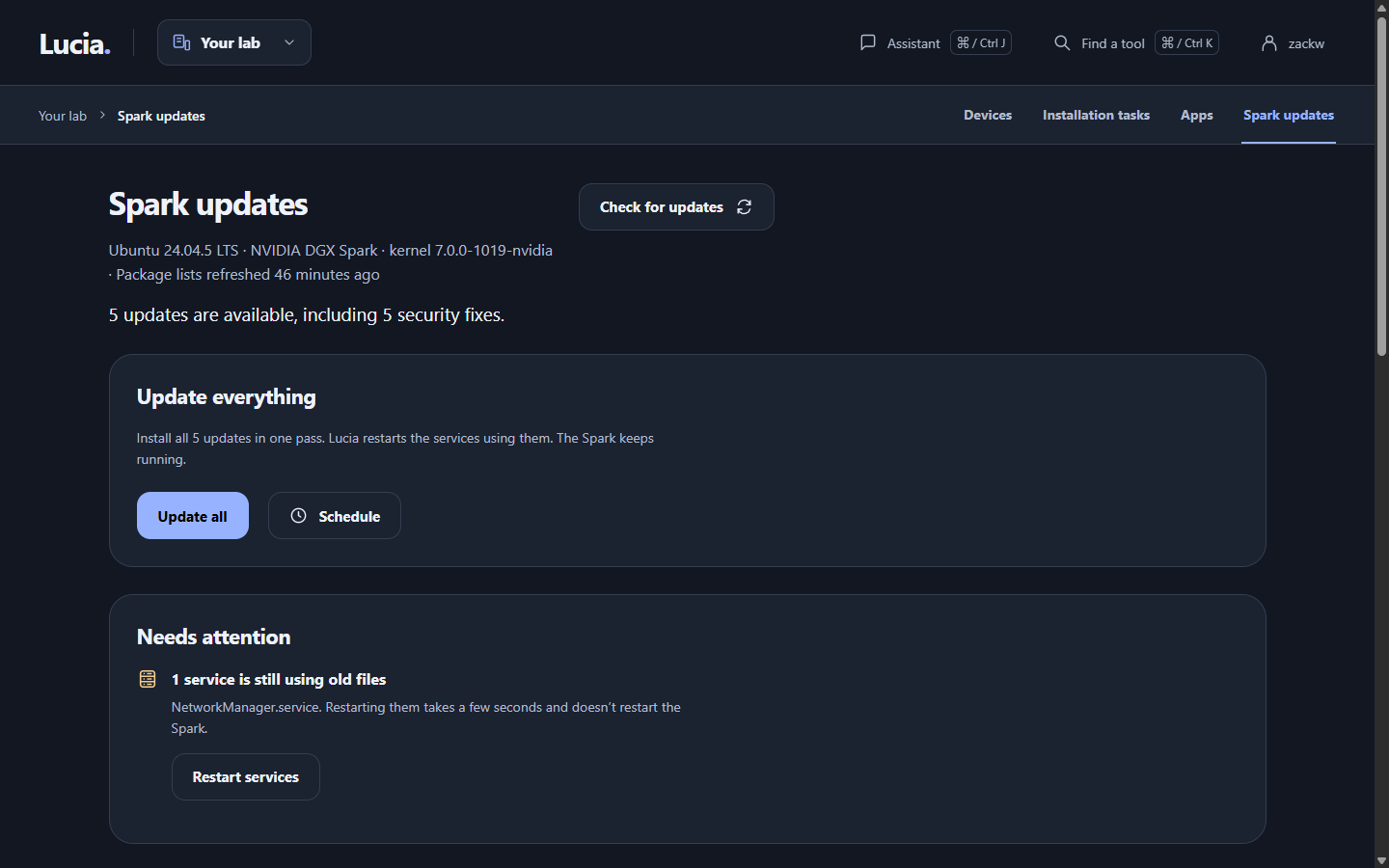Click the Needs attention heading
Viewport: 1389px width, 868px height.
[x=214, y=637]
